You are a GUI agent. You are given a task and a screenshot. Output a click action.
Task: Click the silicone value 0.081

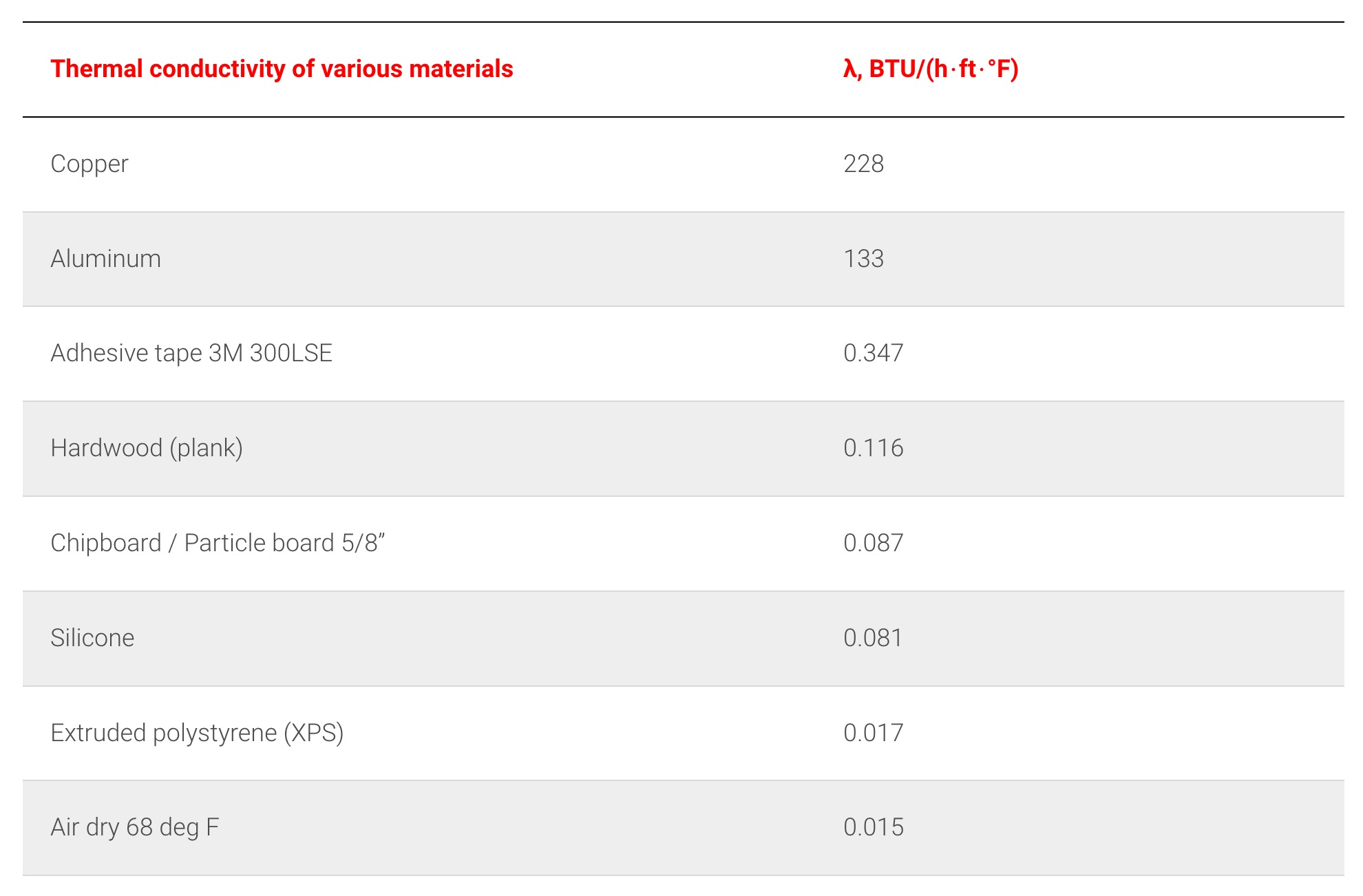click(873, 638)
